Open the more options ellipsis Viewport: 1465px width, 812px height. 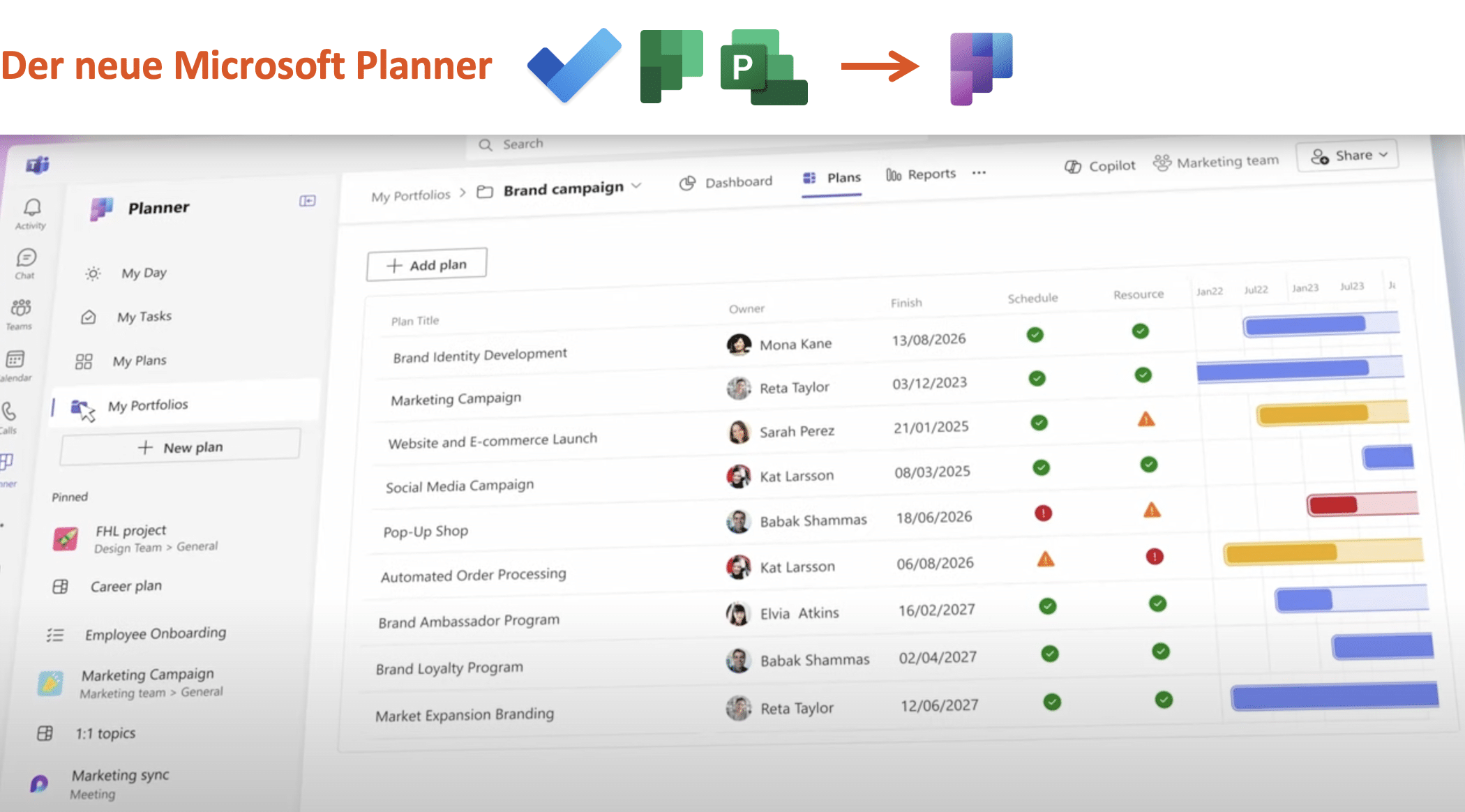pyautogui.click(x=979, y=172)
